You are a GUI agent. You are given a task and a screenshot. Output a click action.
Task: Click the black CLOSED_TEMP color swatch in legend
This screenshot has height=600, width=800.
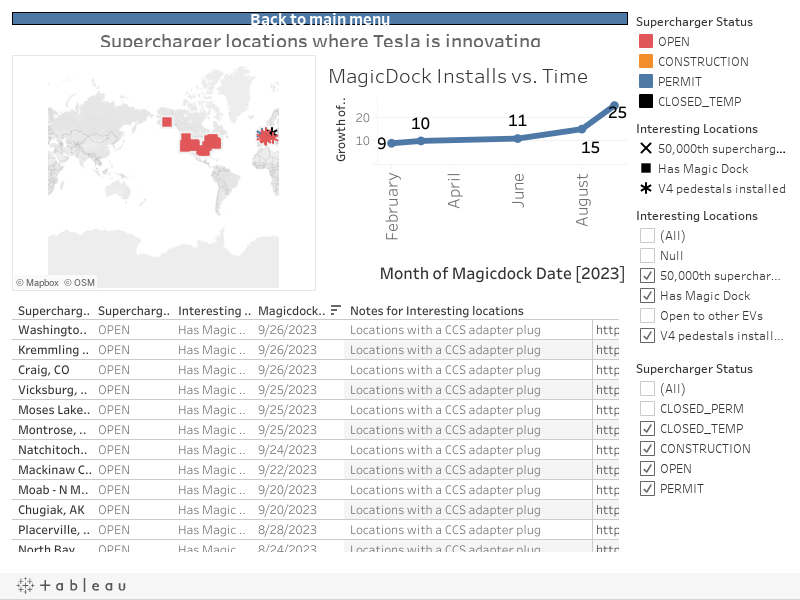point(646,101)
